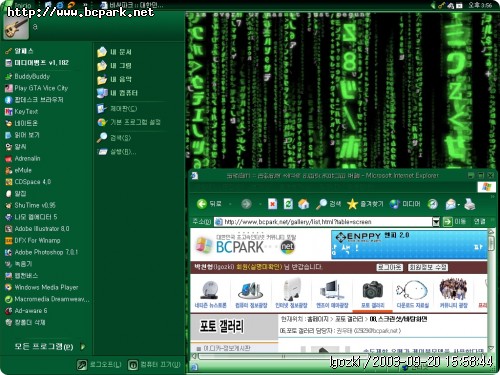This screenshot has height=375, width=500.
Task: Go to the Home page via house icon
Action: 303,204
